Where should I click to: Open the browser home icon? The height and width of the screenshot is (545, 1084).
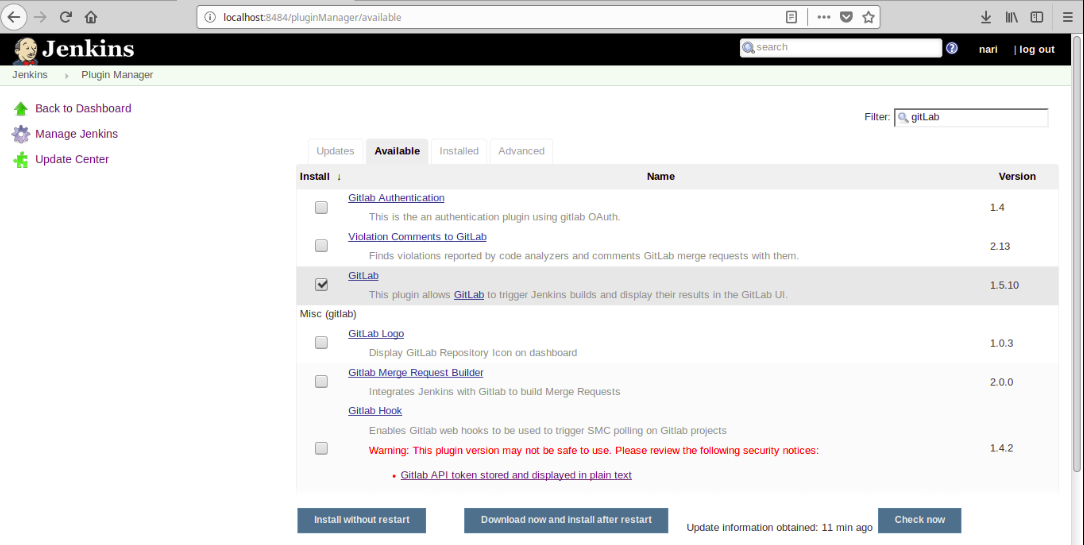pos(91,17)
